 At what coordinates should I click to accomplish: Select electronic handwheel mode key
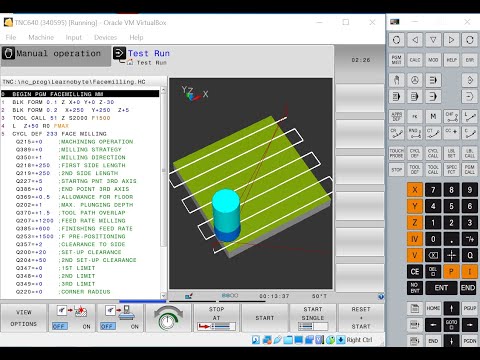coord(415,80)
